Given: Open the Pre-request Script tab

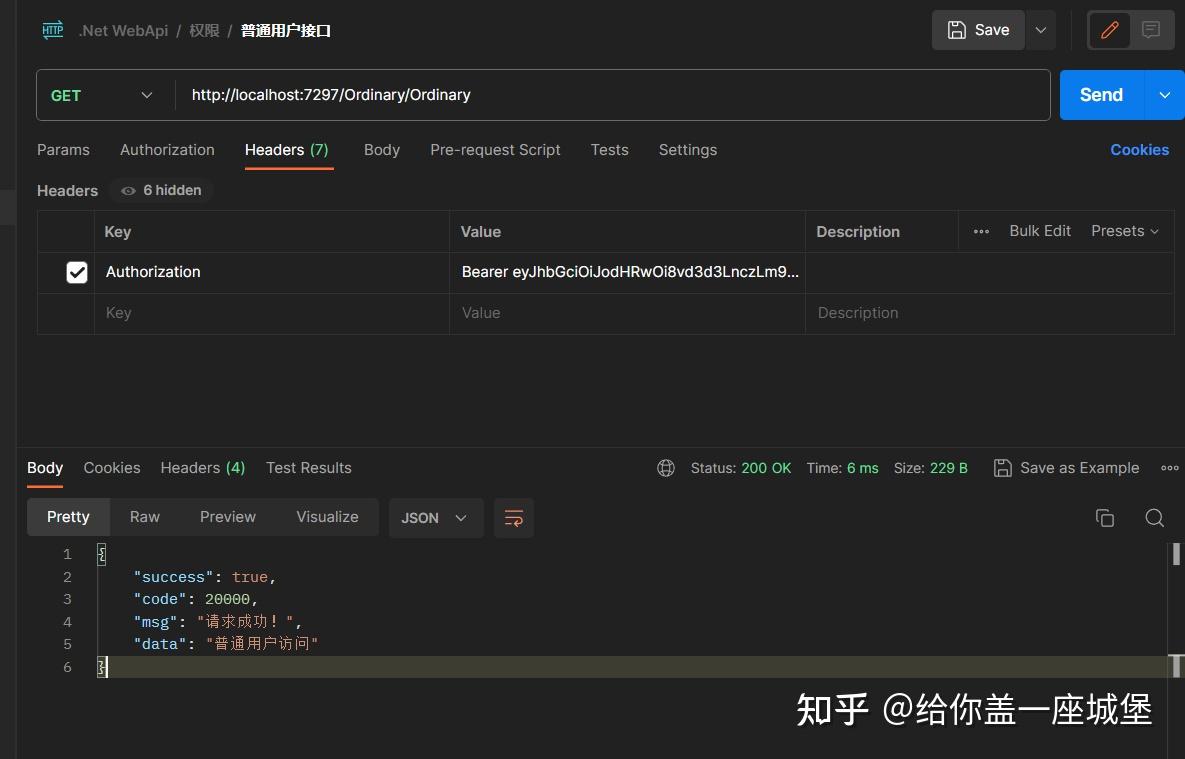Looking at the screenshot, I should click(x=495, y=150).
